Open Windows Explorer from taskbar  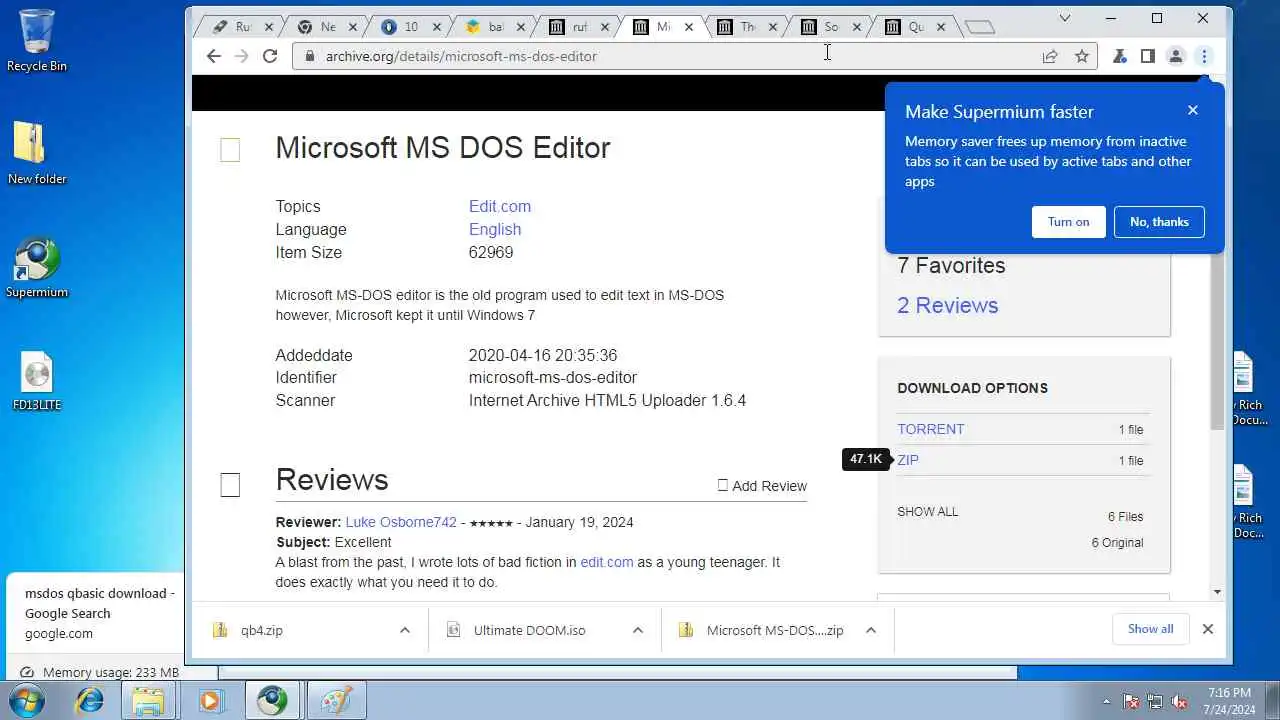148,700
